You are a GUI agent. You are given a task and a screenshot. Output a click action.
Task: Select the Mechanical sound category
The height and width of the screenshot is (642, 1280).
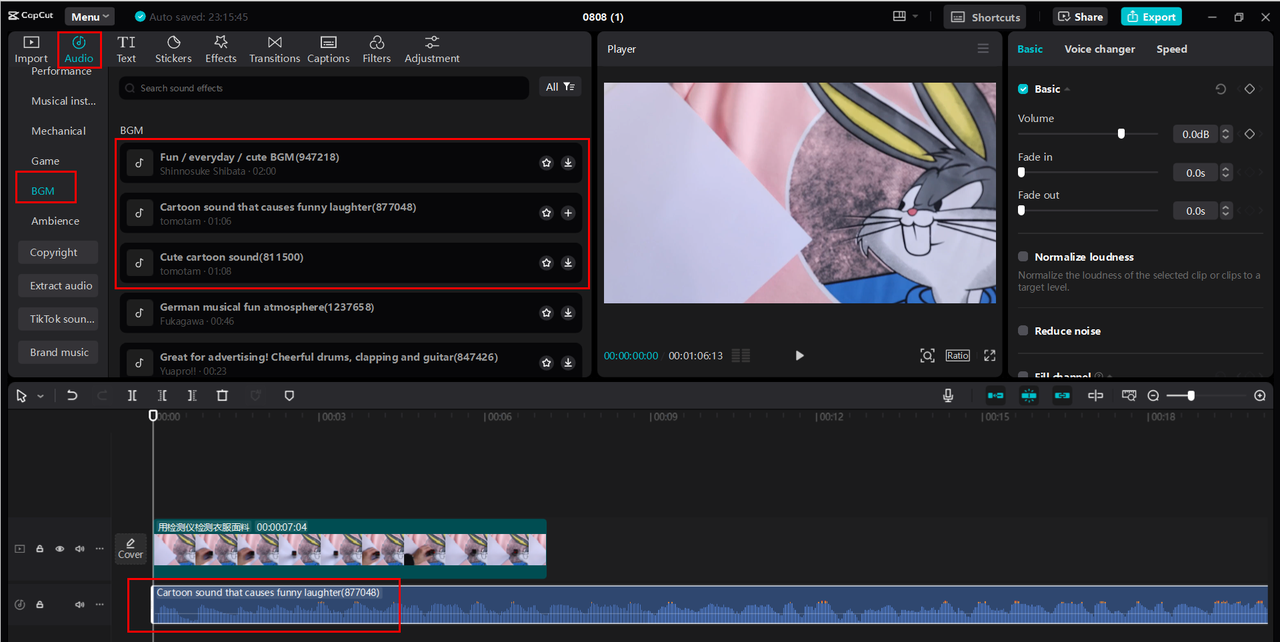[58, 131]
